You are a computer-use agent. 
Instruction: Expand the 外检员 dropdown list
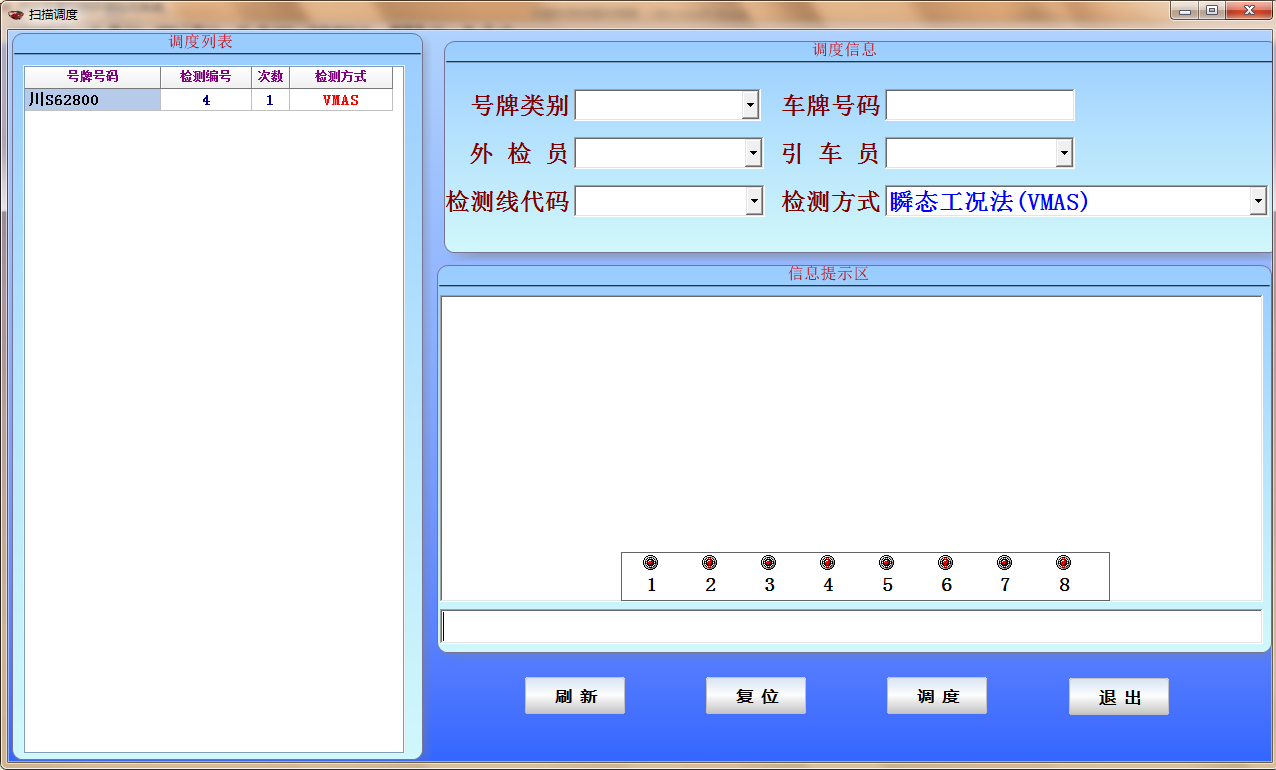[x=754, y=153]
